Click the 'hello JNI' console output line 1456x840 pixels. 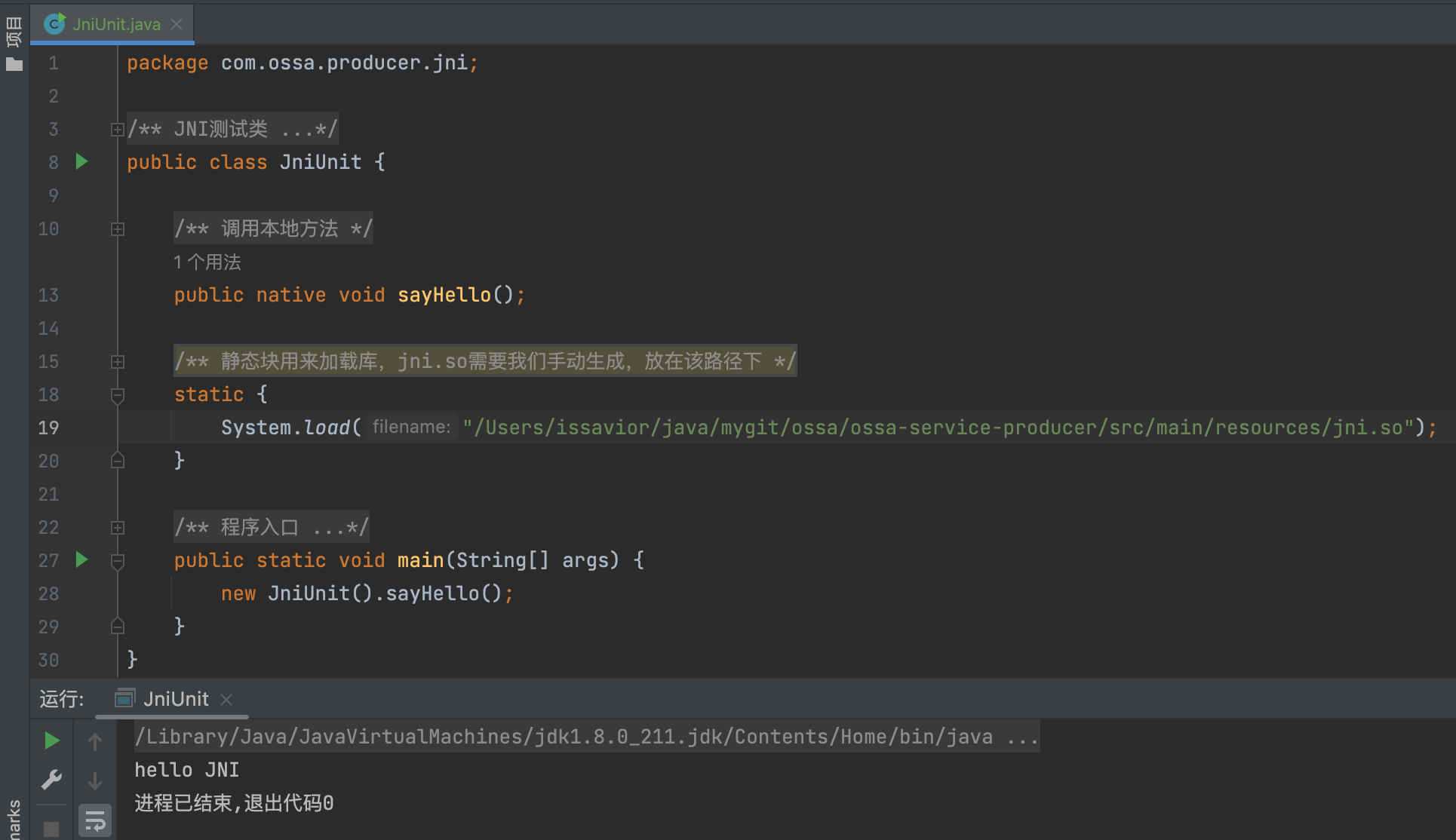click(187, 770)
